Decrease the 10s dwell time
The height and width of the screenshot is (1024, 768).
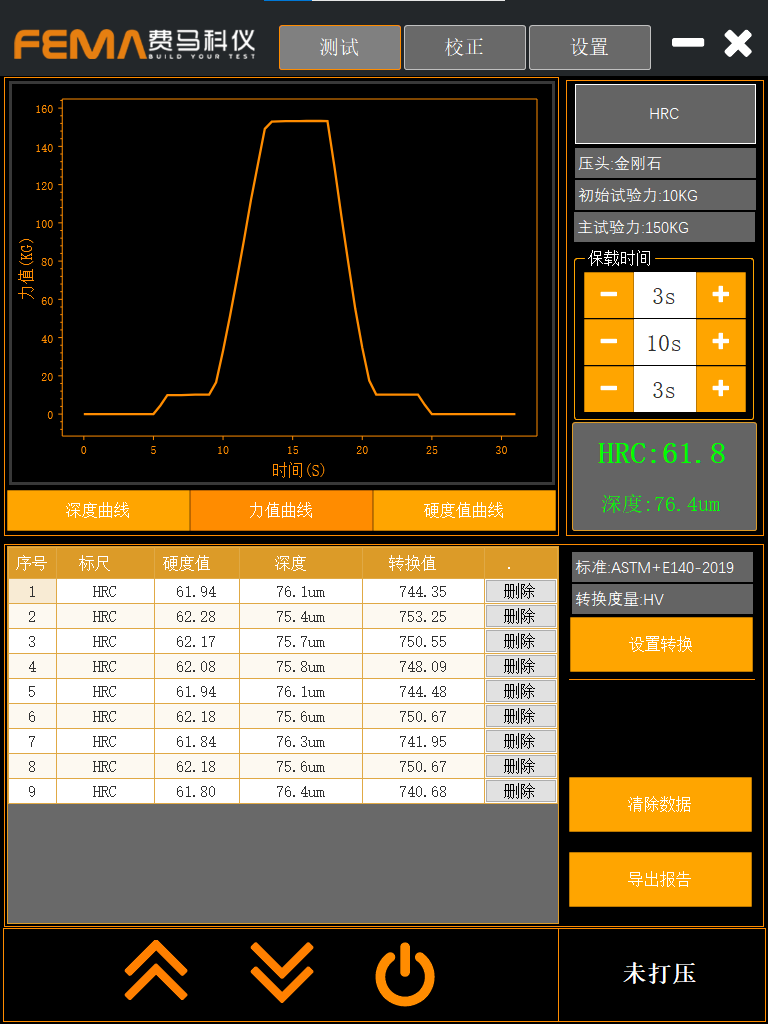pos(608,342)
